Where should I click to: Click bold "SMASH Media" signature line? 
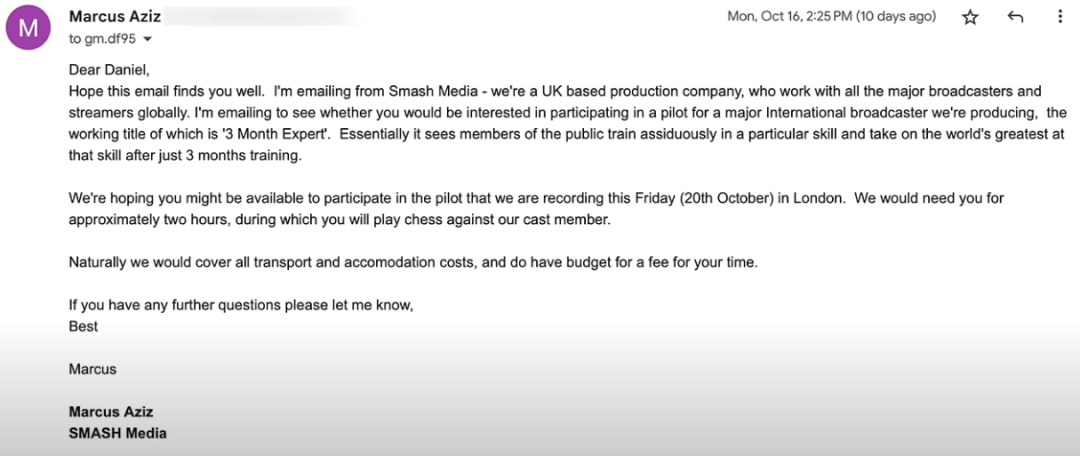click(x=118, y=433)
